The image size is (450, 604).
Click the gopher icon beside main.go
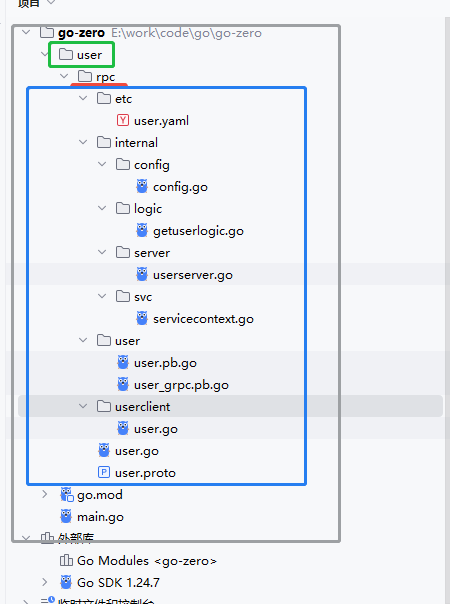tap(66, 516)
